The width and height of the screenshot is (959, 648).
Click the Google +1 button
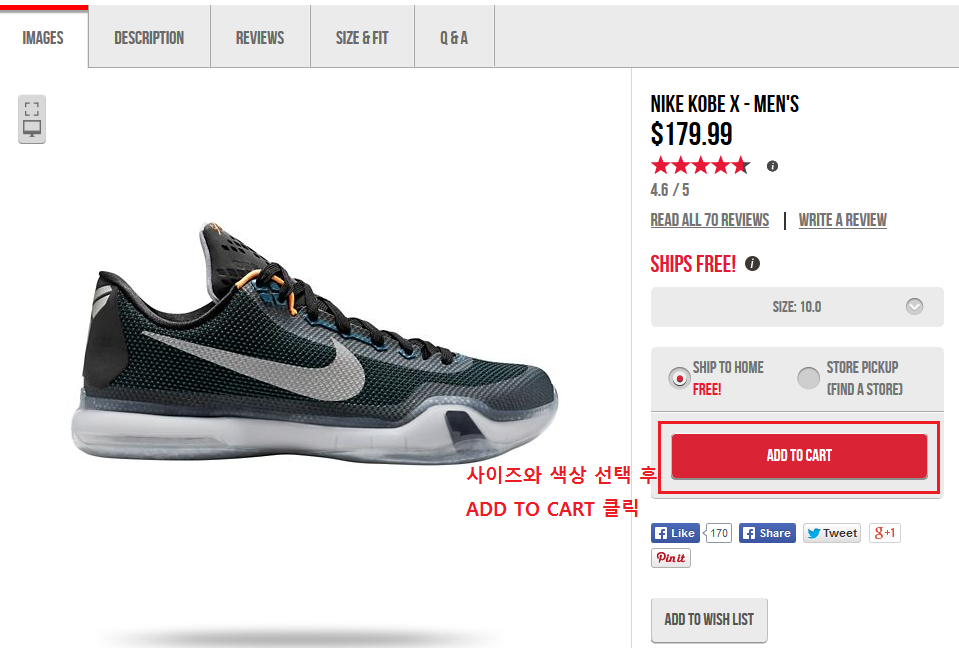884,533
